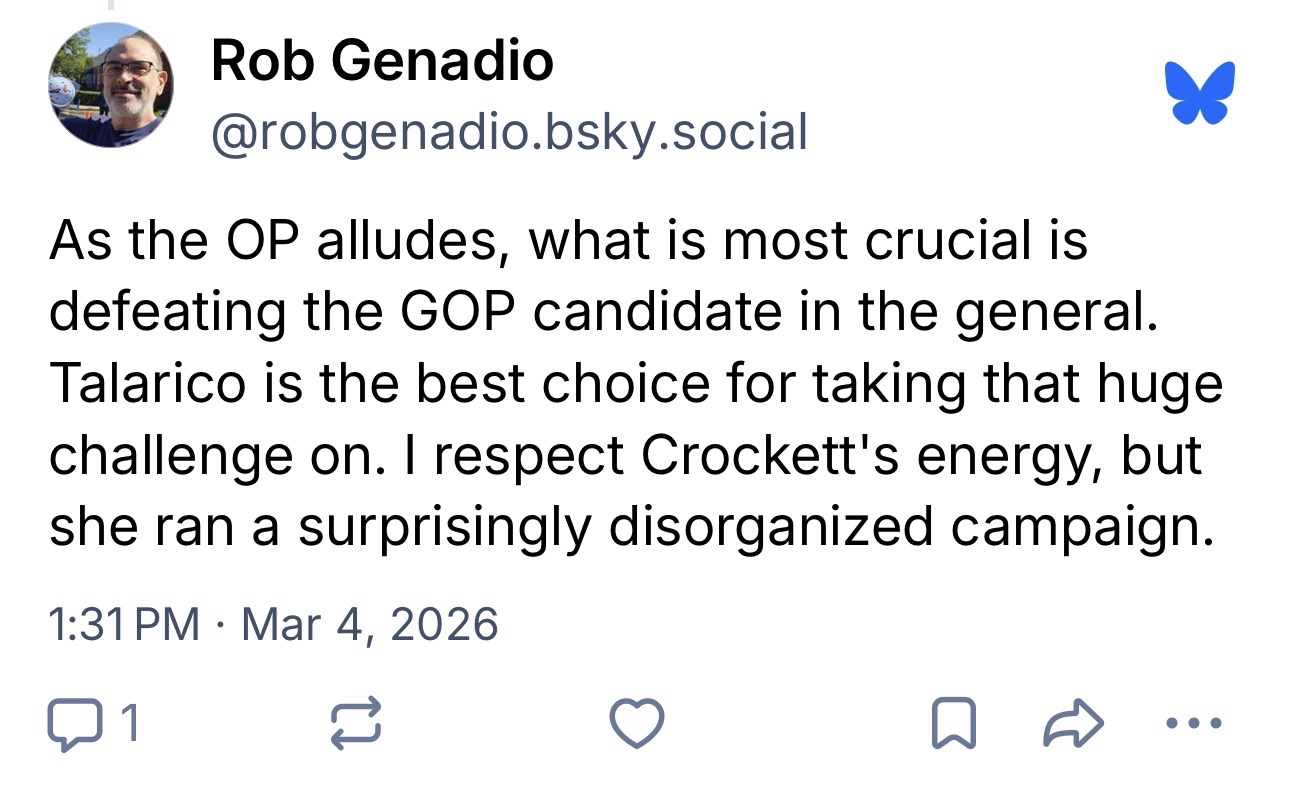1290x785 pixels.
Task: Visit the @robgenadio.bsky.social handle link
Action: tap(508, 132)
